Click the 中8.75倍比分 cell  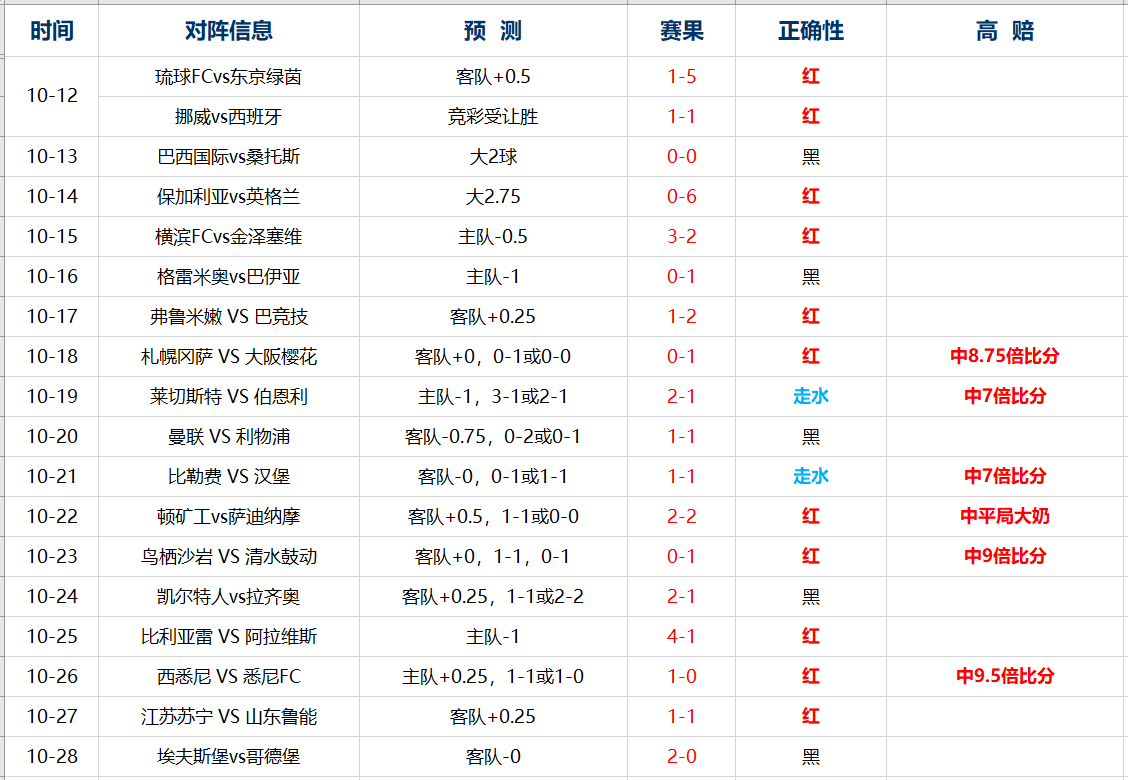[x=1005, y=356]
